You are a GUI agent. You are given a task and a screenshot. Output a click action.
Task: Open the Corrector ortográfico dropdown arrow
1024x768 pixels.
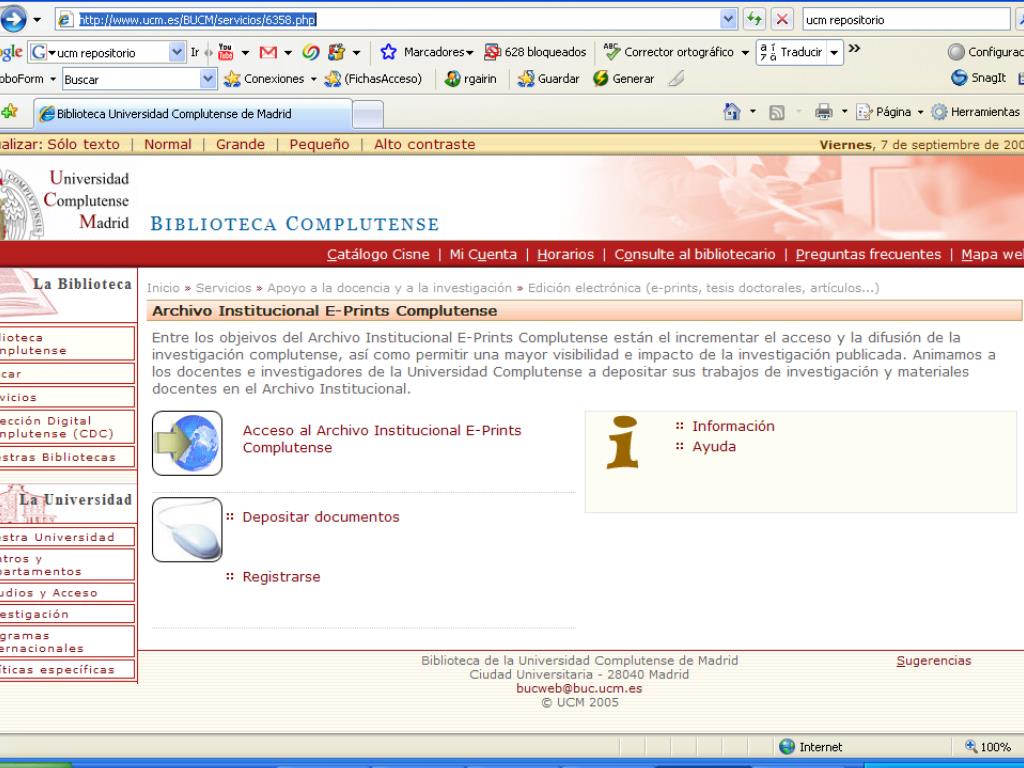[745, 52]
